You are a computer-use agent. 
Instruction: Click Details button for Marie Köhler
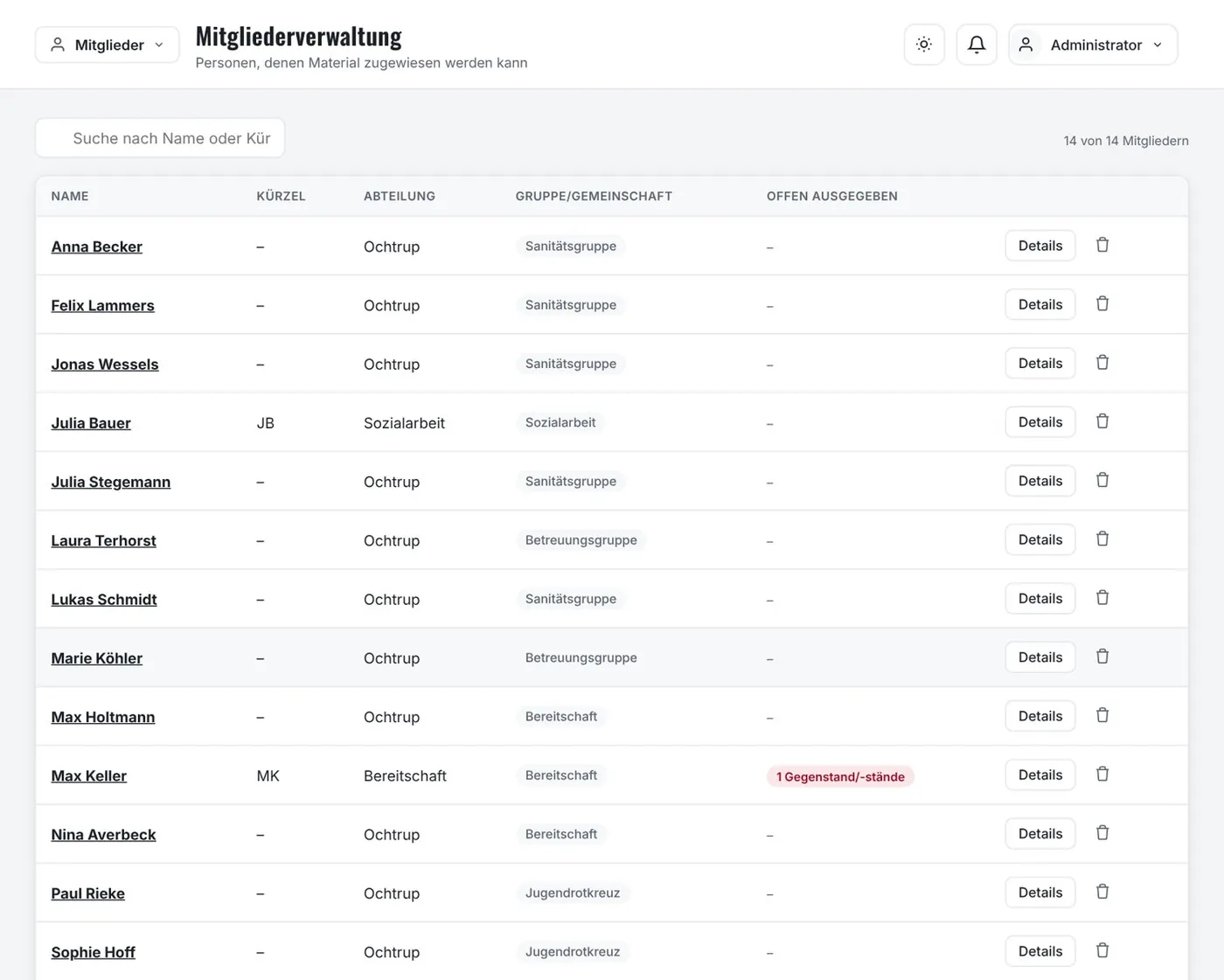(1040, 657)
